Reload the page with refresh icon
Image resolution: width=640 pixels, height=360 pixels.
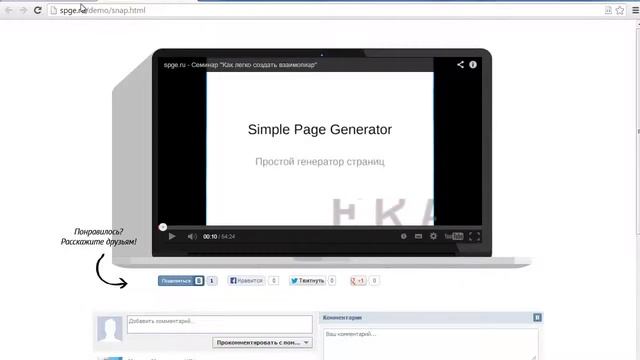[x=38, y=10]
